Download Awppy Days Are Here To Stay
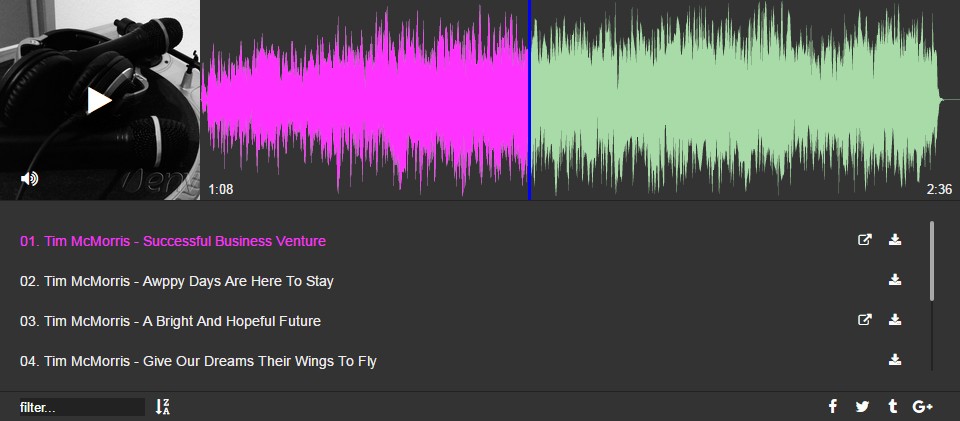 point(895,280)
